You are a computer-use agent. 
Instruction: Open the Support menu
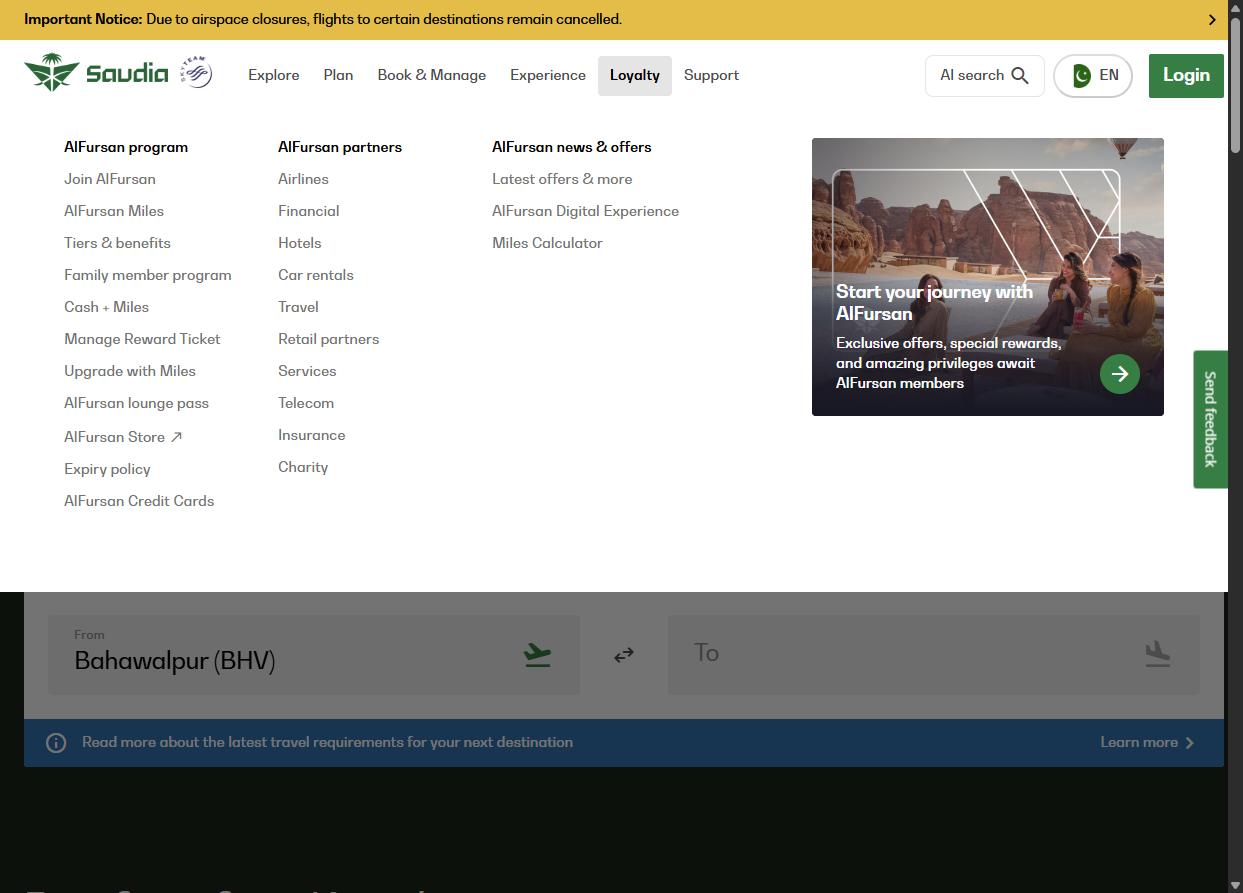coord(712,75)
